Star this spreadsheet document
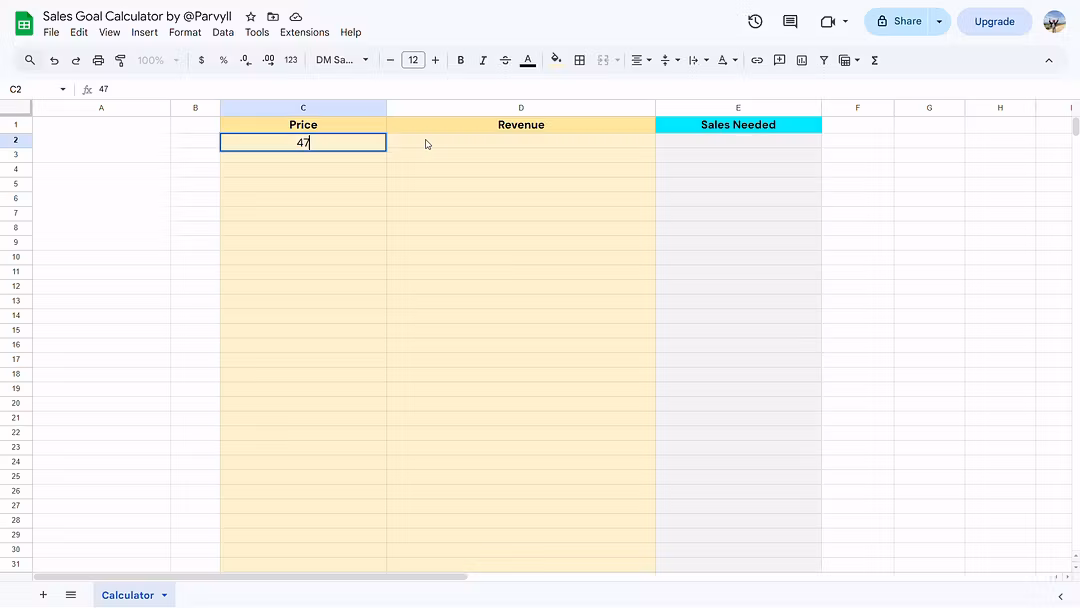 coord(251,17)
